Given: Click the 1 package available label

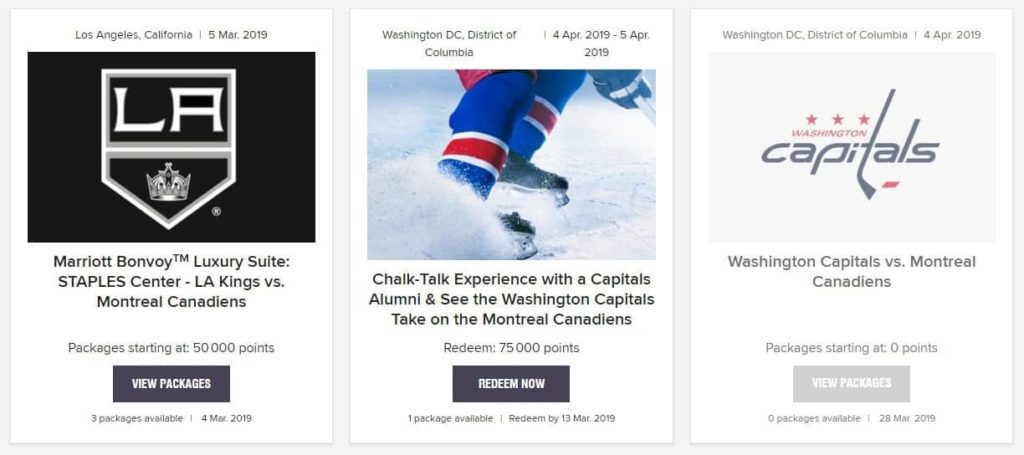Looking at the screenshot, I should pyautogui.click(x=450, y=418).
